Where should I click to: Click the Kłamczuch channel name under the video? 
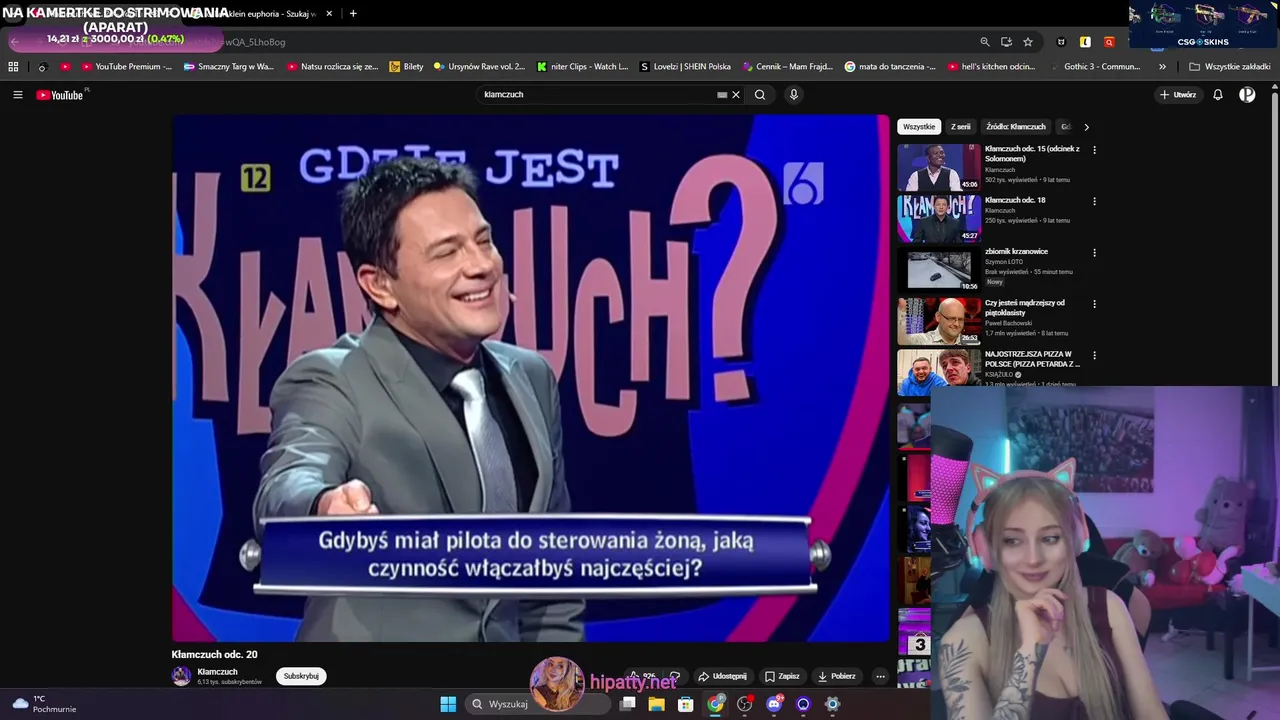[218, 672]
